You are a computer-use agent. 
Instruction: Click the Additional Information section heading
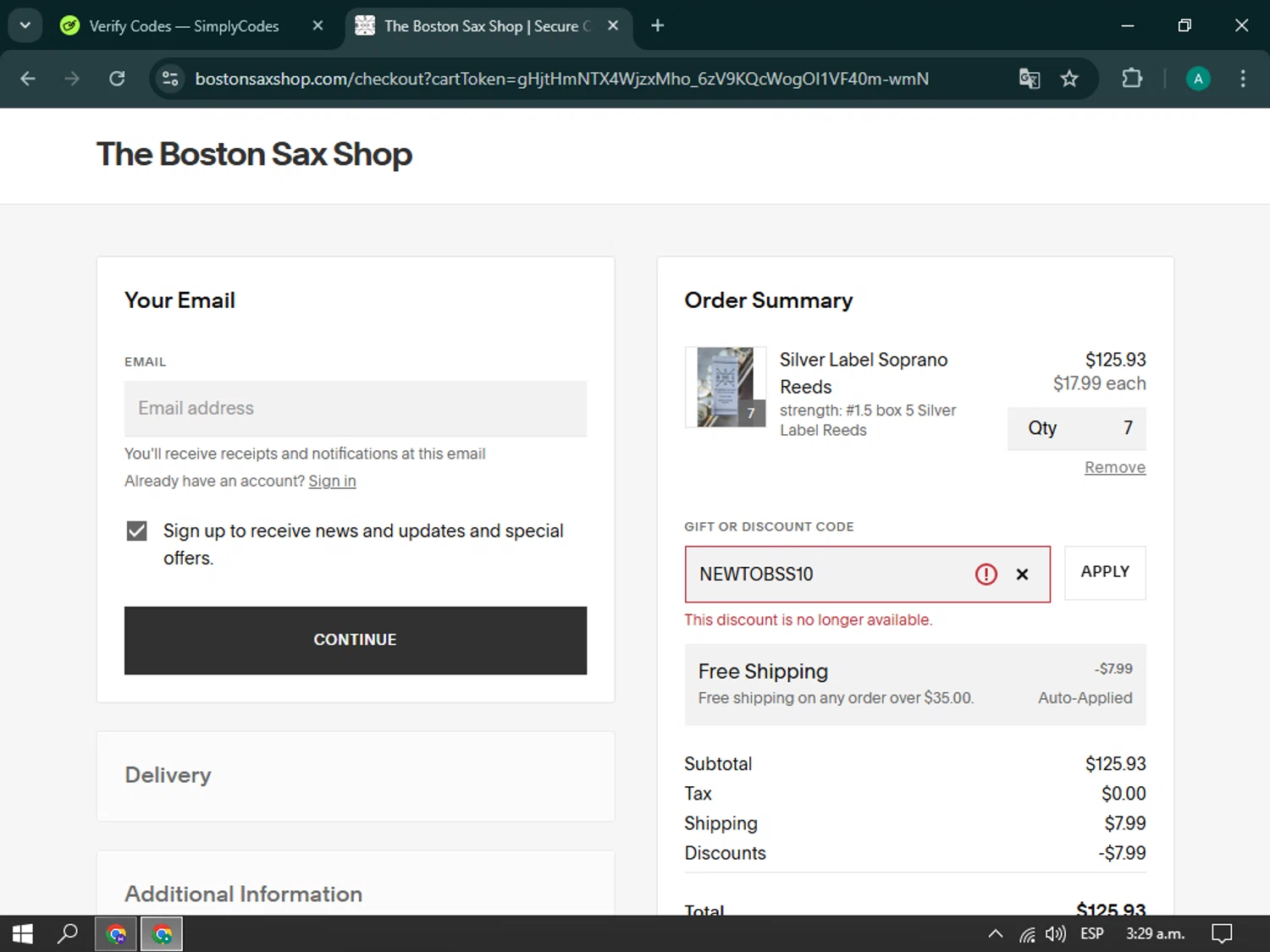pos(244,894)
